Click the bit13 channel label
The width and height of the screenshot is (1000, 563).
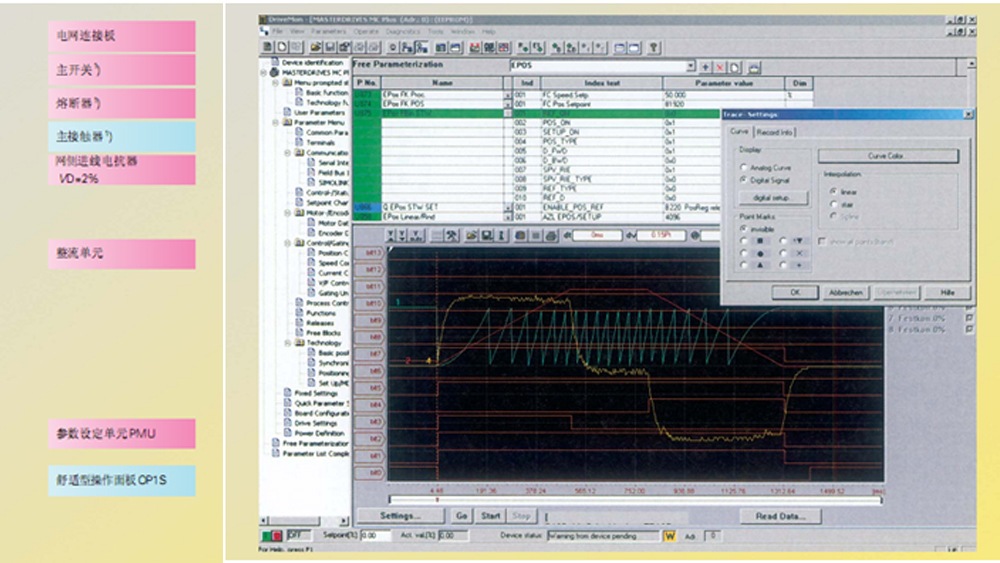point(374,253)
